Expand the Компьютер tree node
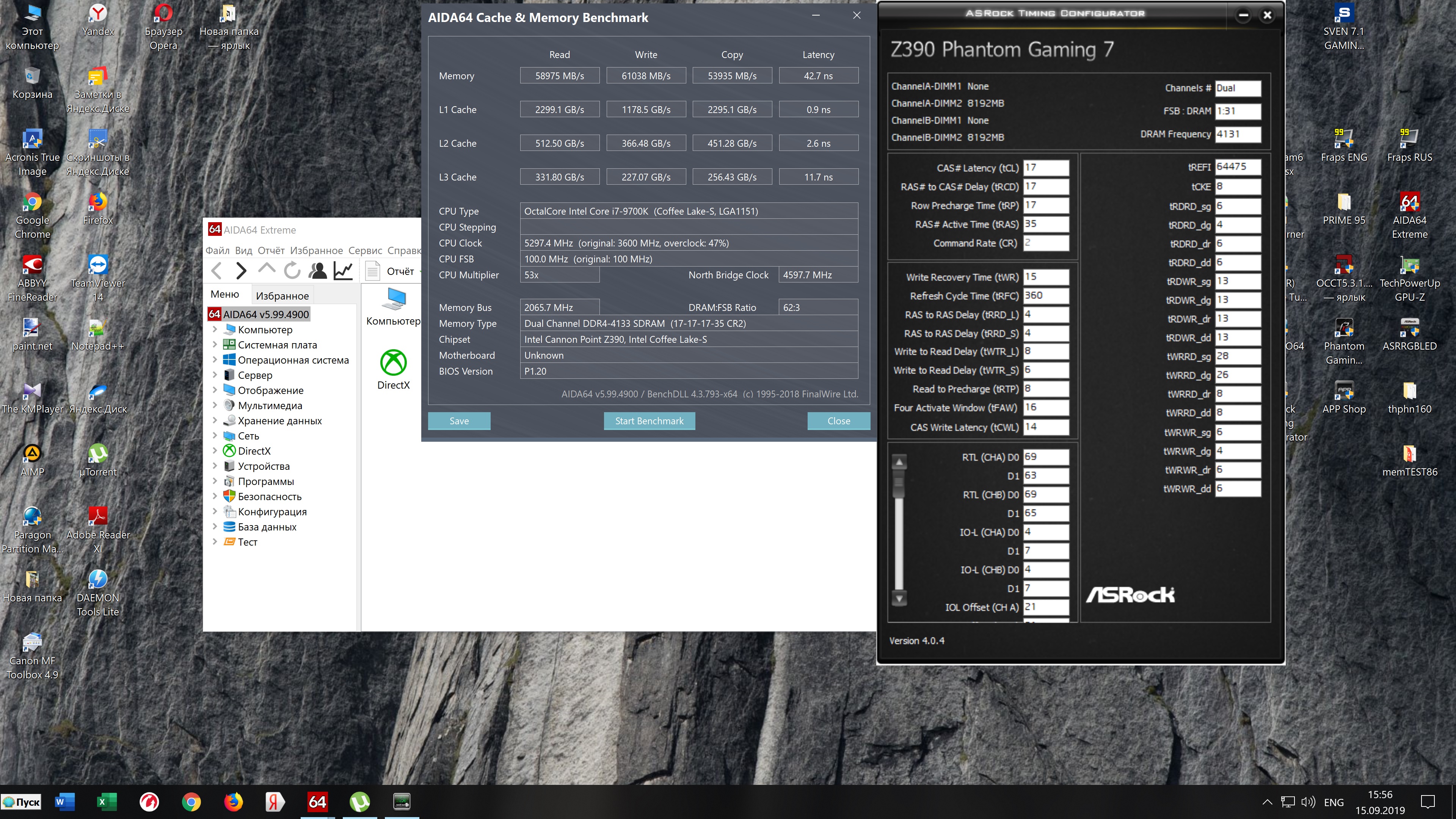Viewport: 1456px width, 819px height. (x=215, y=329)
